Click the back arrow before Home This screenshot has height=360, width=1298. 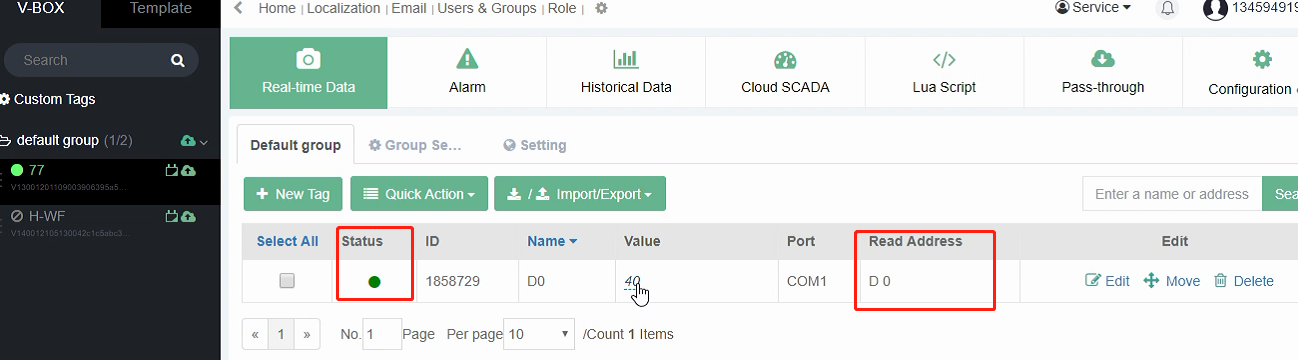pyautogui.click(x=238, y=8)
